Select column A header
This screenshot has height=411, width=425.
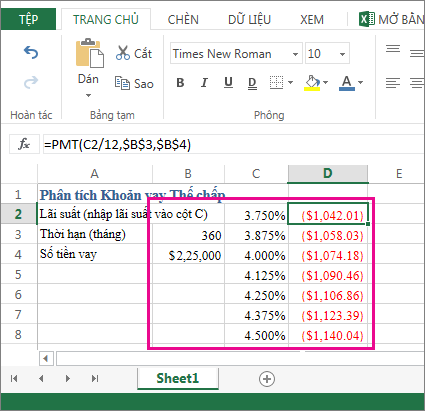[x=95, y=174]
